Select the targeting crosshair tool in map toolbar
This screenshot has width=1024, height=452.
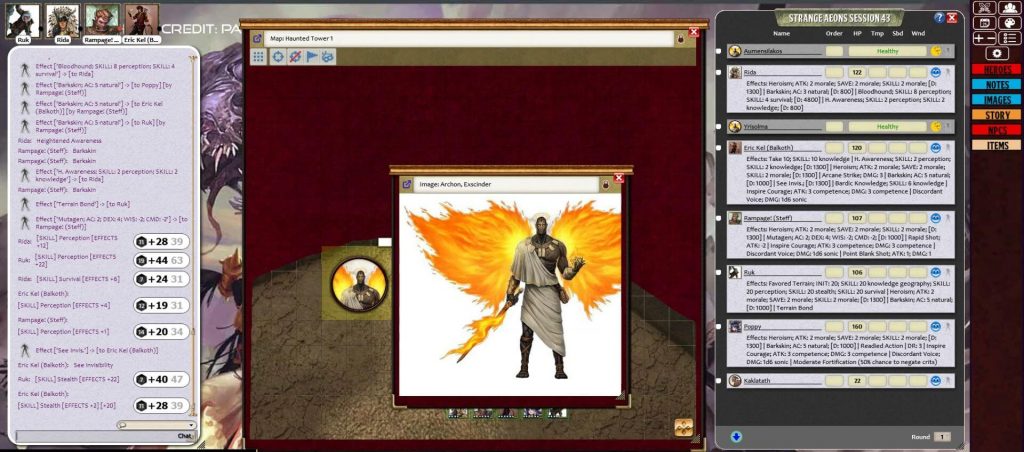click(278, 57)
